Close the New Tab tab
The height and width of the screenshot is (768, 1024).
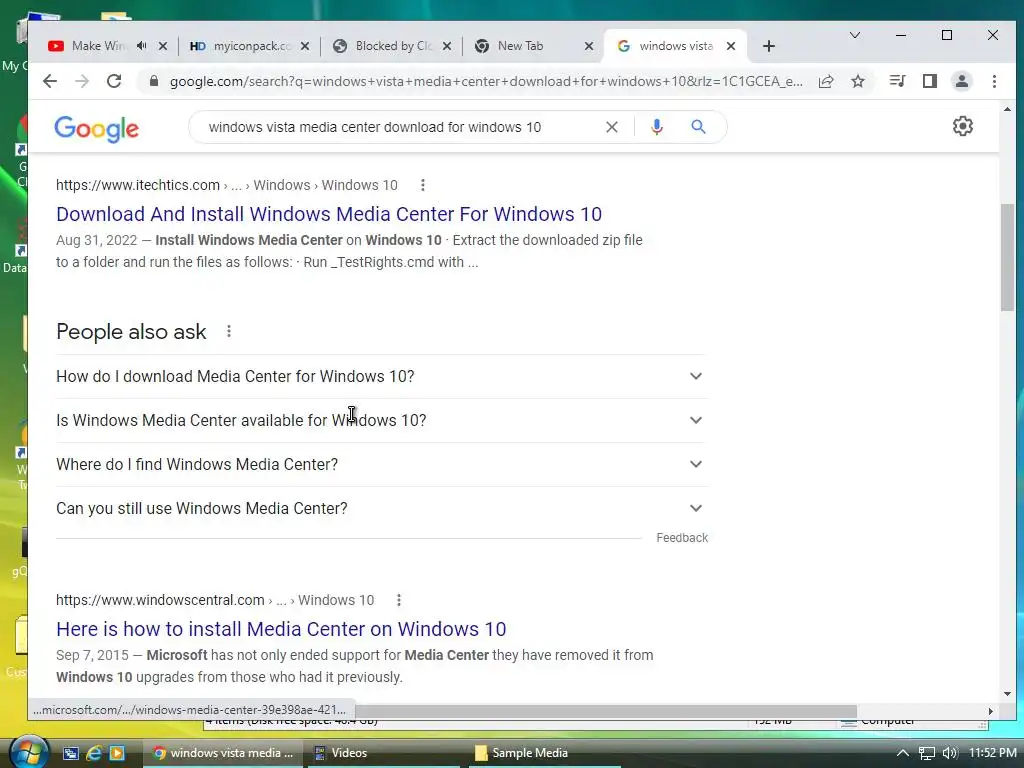click(x=588, y=46)
